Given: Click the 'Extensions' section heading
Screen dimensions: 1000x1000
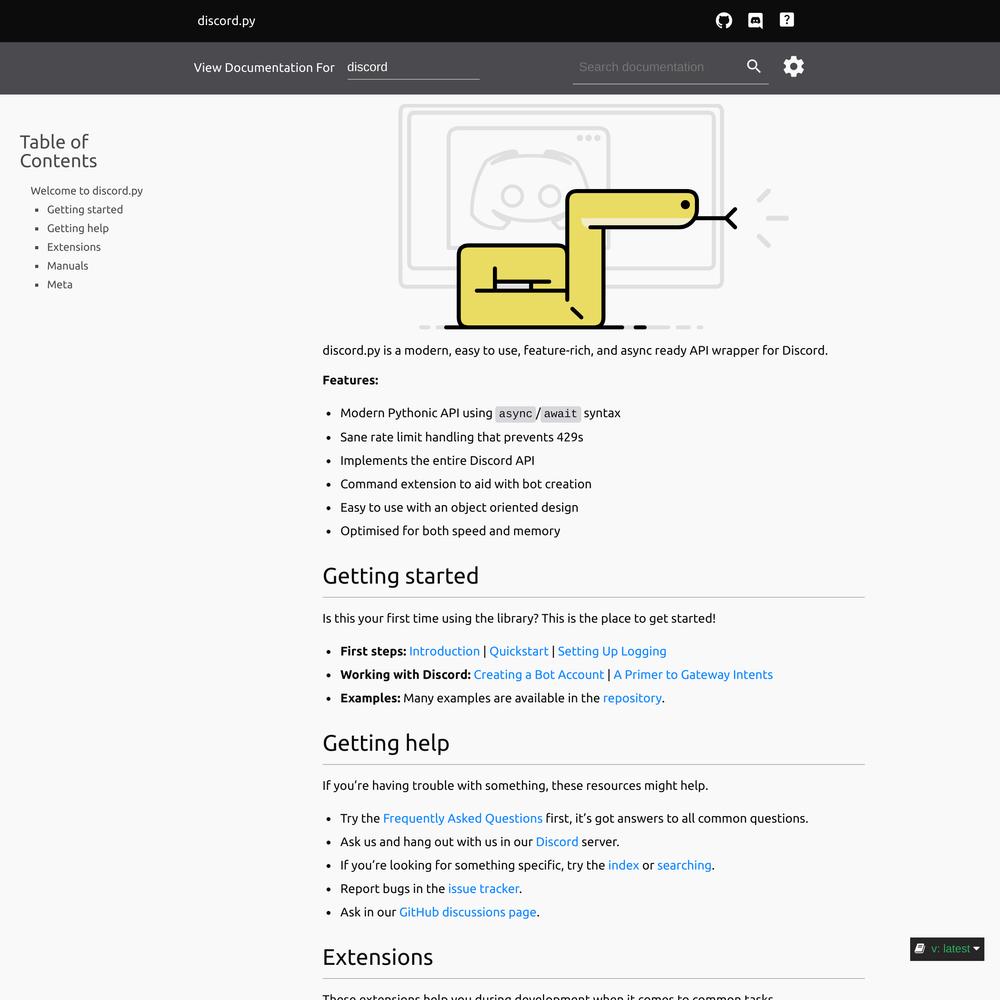Looking at the screenshot, I should [x=378, y=957].
